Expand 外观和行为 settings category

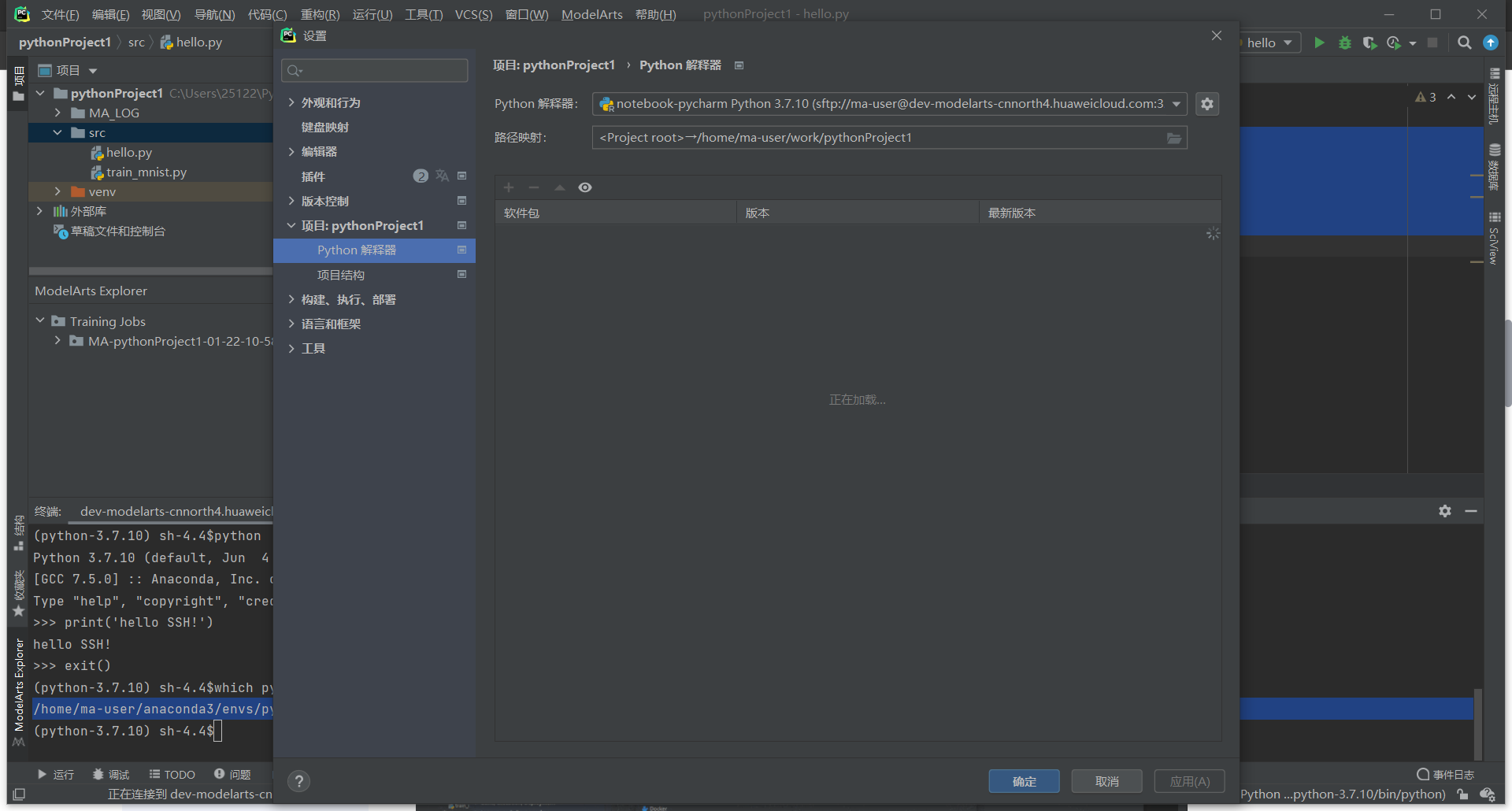point(291,102)
